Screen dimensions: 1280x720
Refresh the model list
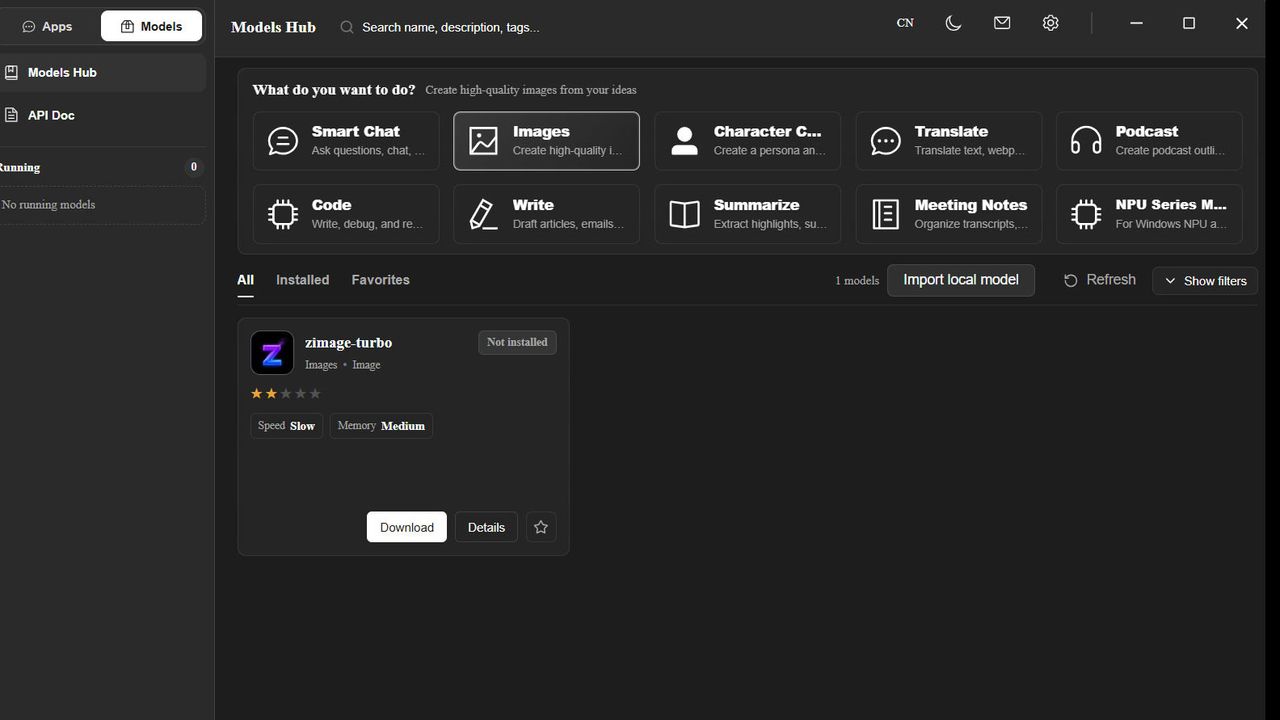coord(1099,280)
